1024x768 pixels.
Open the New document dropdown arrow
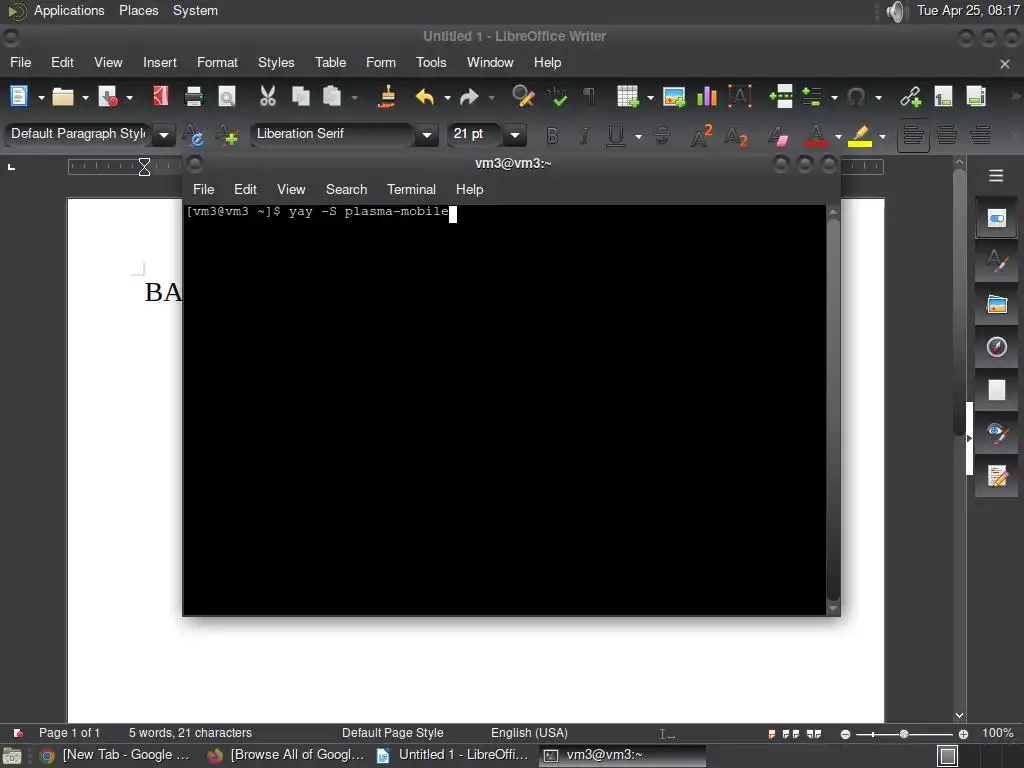[40, 98]
